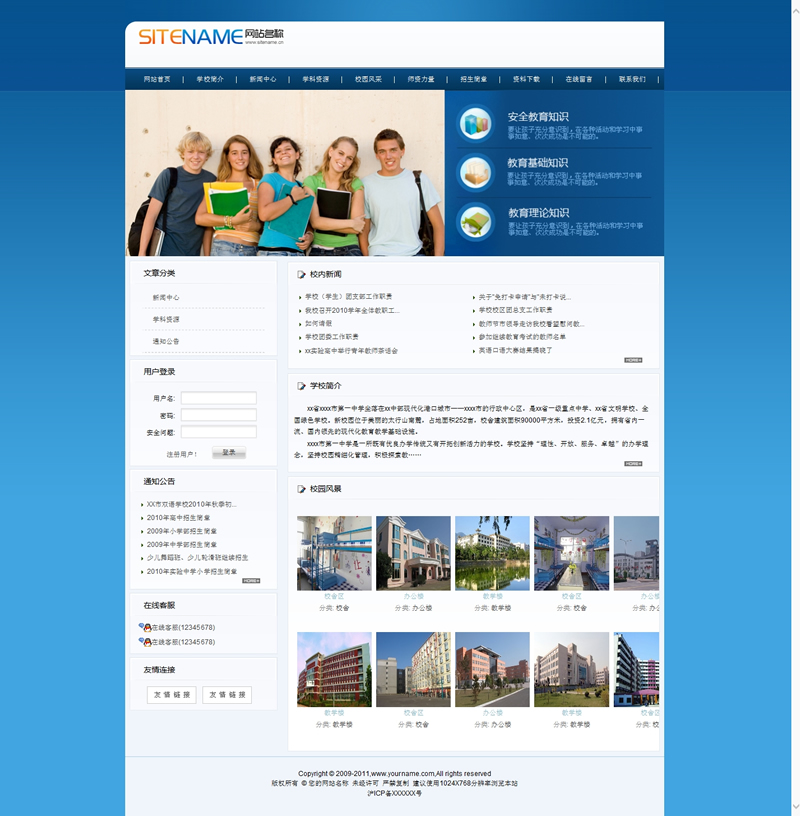800x816 pixels.
Task: Click the 密码 password input field
Action: (218, 415)
